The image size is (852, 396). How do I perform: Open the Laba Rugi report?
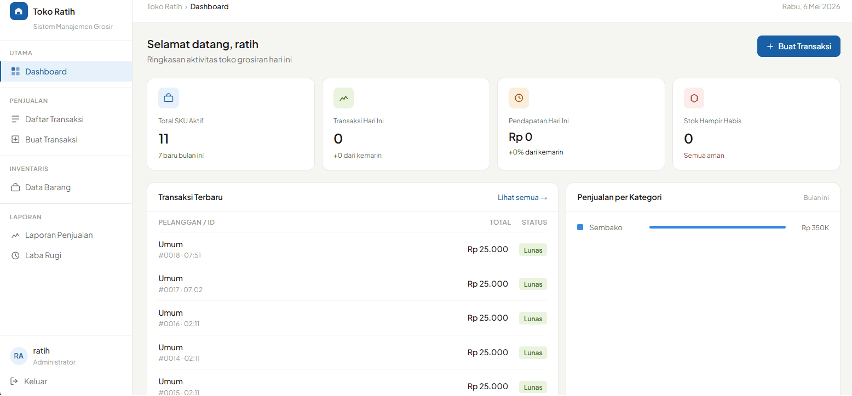point(66,255)
